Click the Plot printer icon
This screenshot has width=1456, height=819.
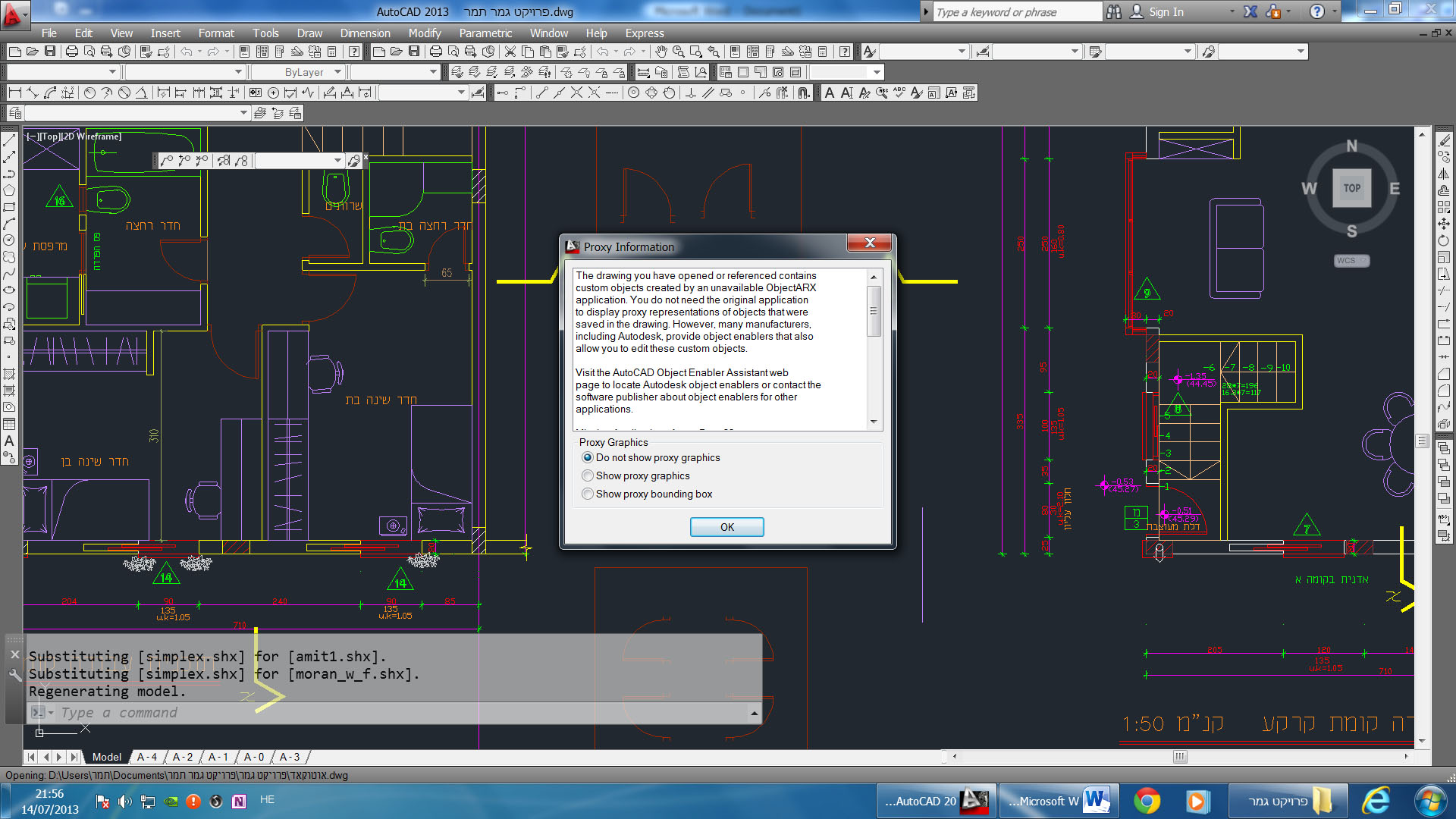coord(72,52)
